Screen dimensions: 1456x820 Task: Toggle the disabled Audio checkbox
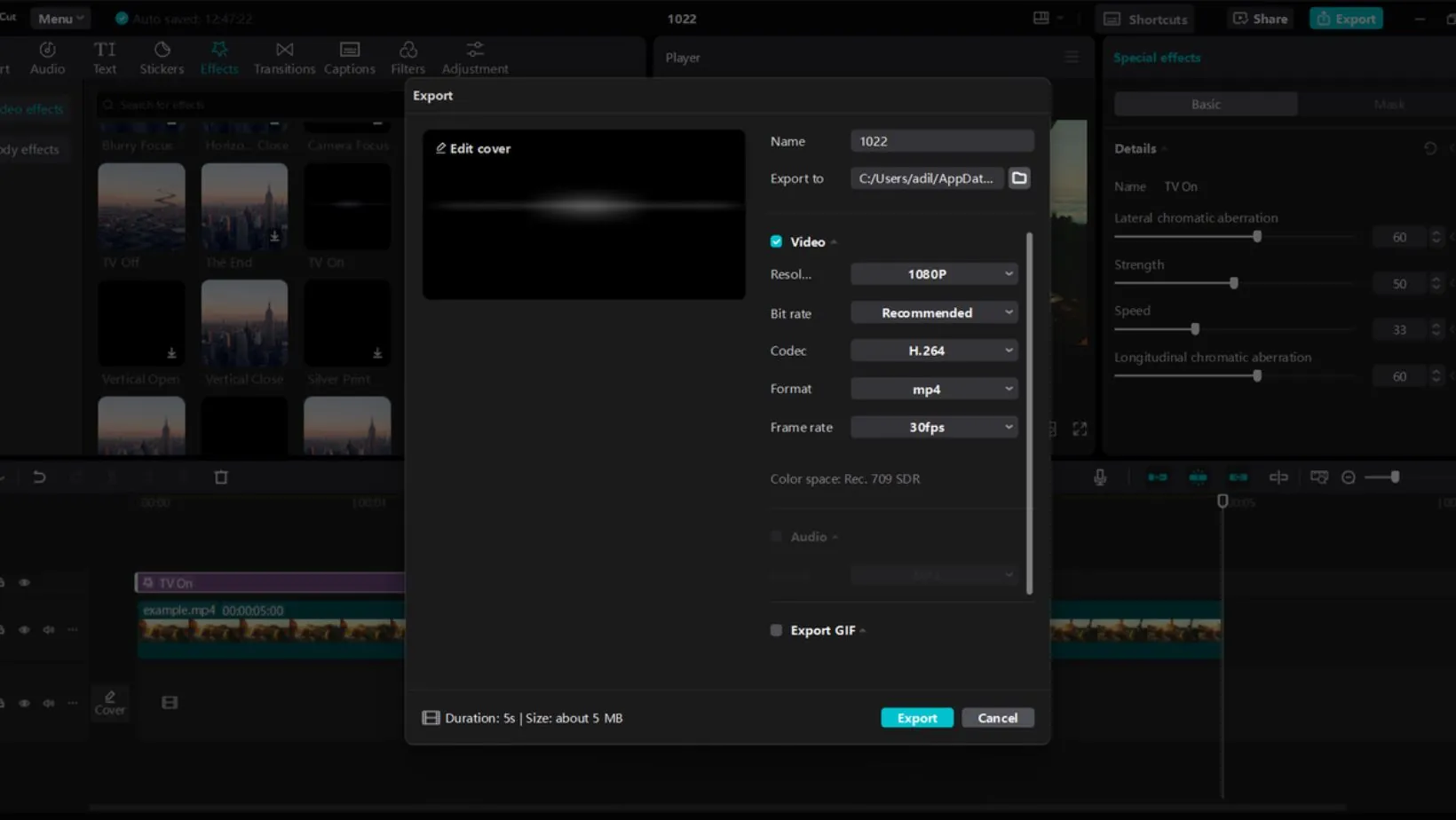point(777,537)
